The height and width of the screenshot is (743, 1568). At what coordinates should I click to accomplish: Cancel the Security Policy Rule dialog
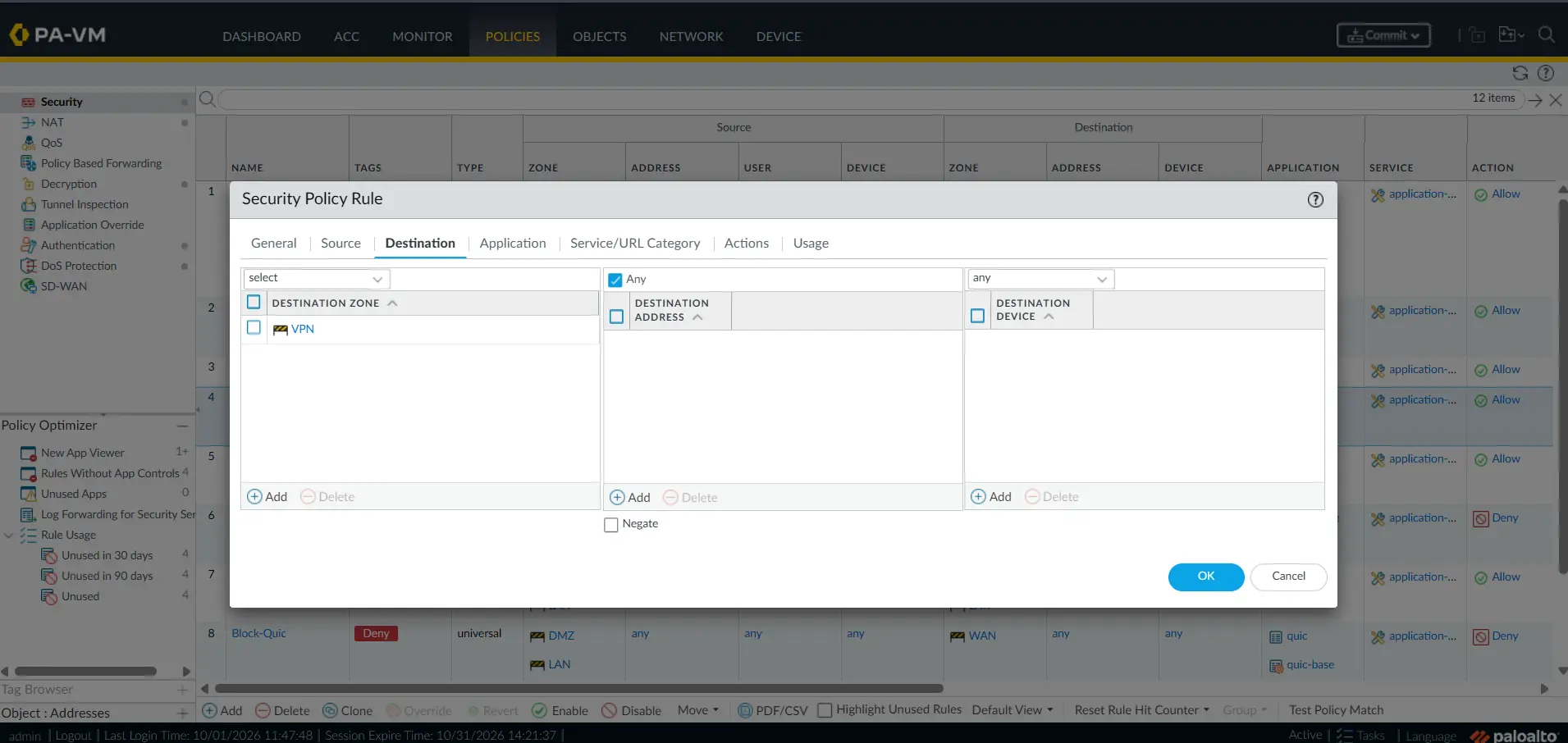[1288, 577]
